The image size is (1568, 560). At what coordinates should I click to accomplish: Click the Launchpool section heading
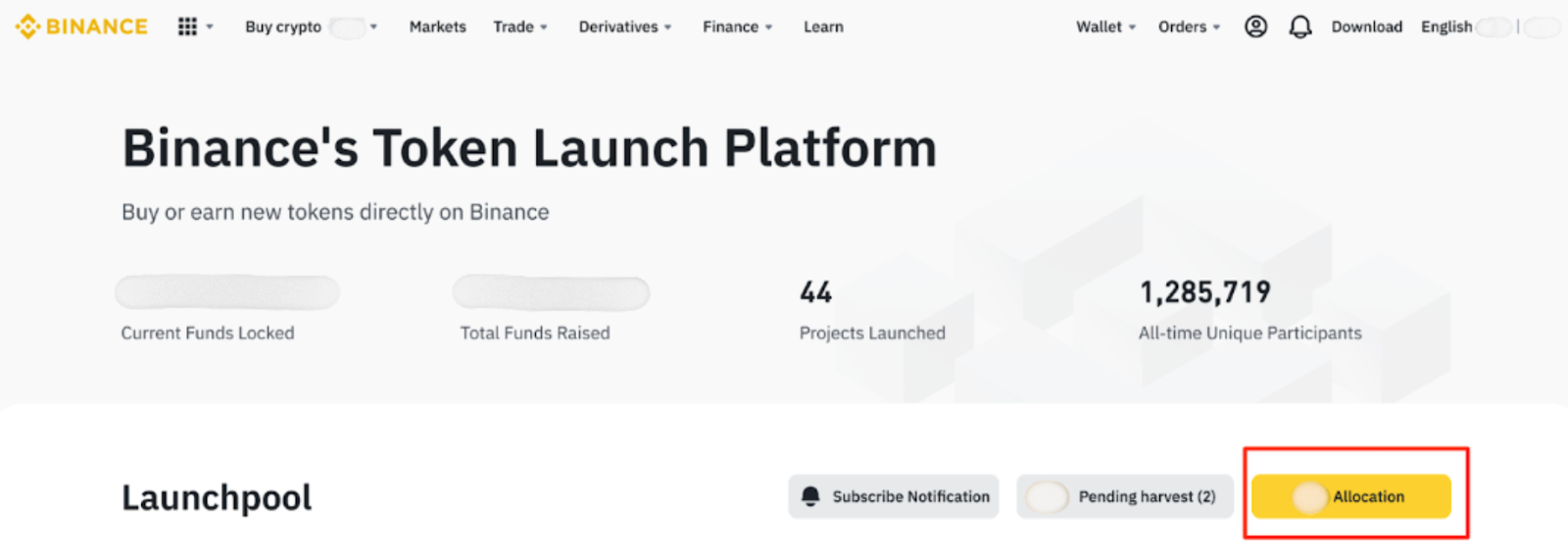point(217,498)
